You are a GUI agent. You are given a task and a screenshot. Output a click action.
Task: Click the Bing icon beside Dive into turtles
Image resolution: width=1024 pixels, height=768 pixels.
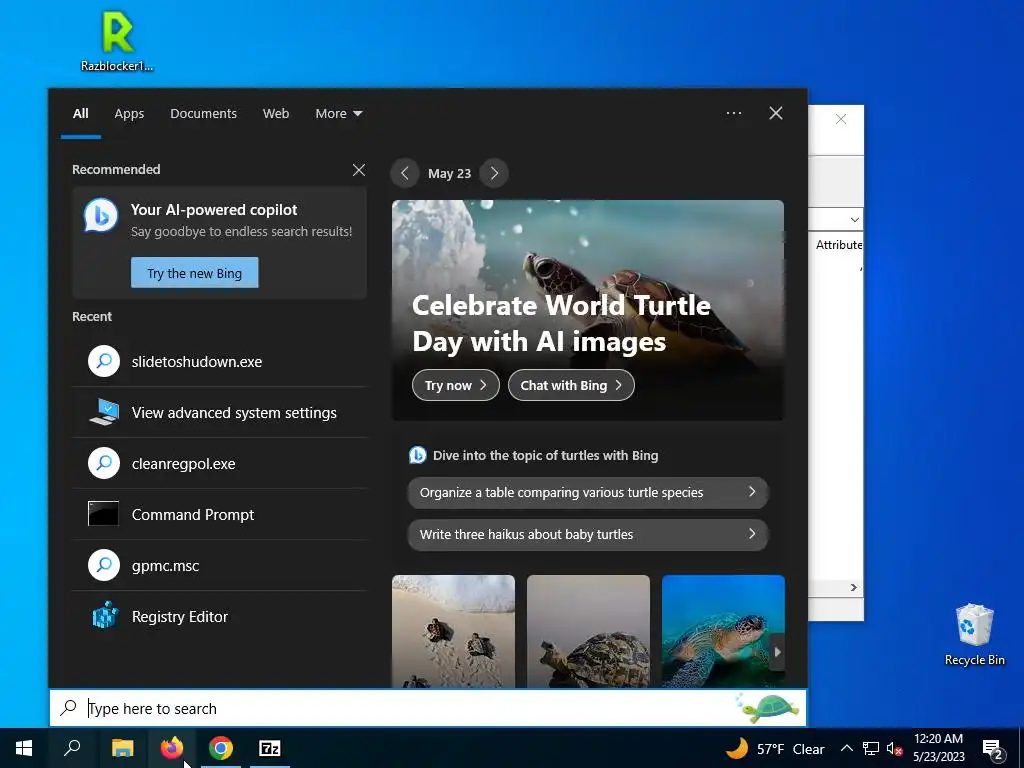click(x=417, y=455)
